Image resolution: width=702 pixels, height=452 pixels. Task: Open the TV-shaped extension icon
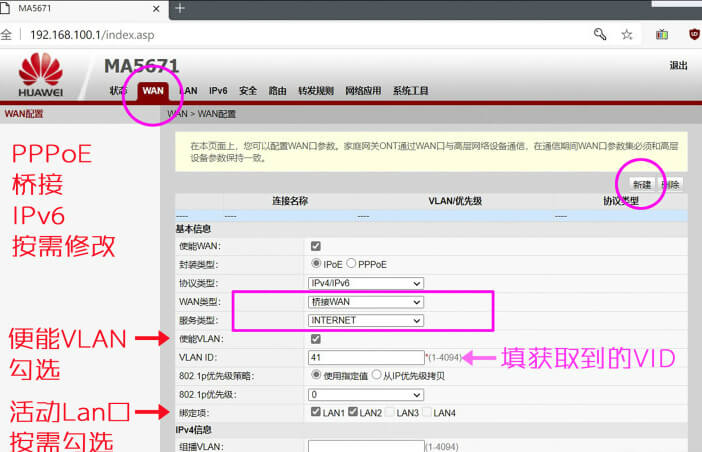point(662,34)
